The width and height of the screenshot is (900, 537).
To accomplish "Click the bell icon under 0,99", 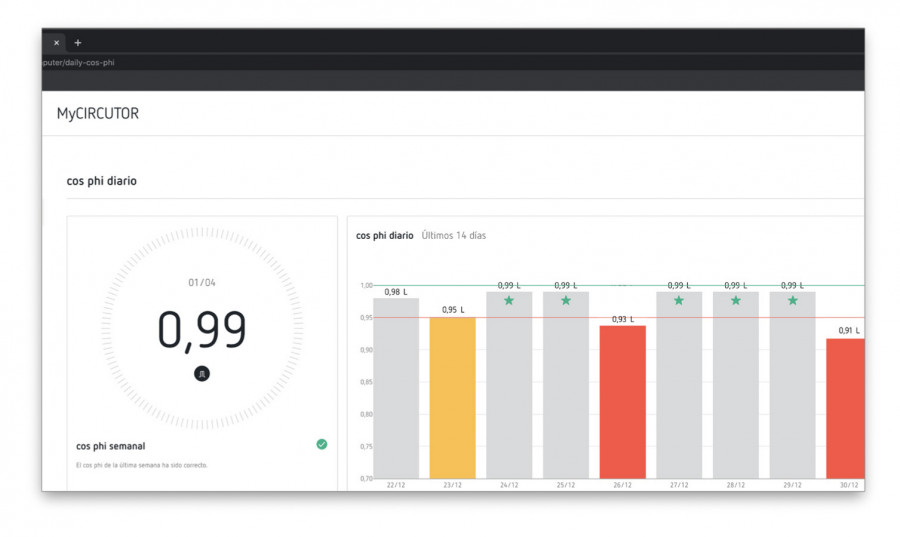I will click(201, 373).
